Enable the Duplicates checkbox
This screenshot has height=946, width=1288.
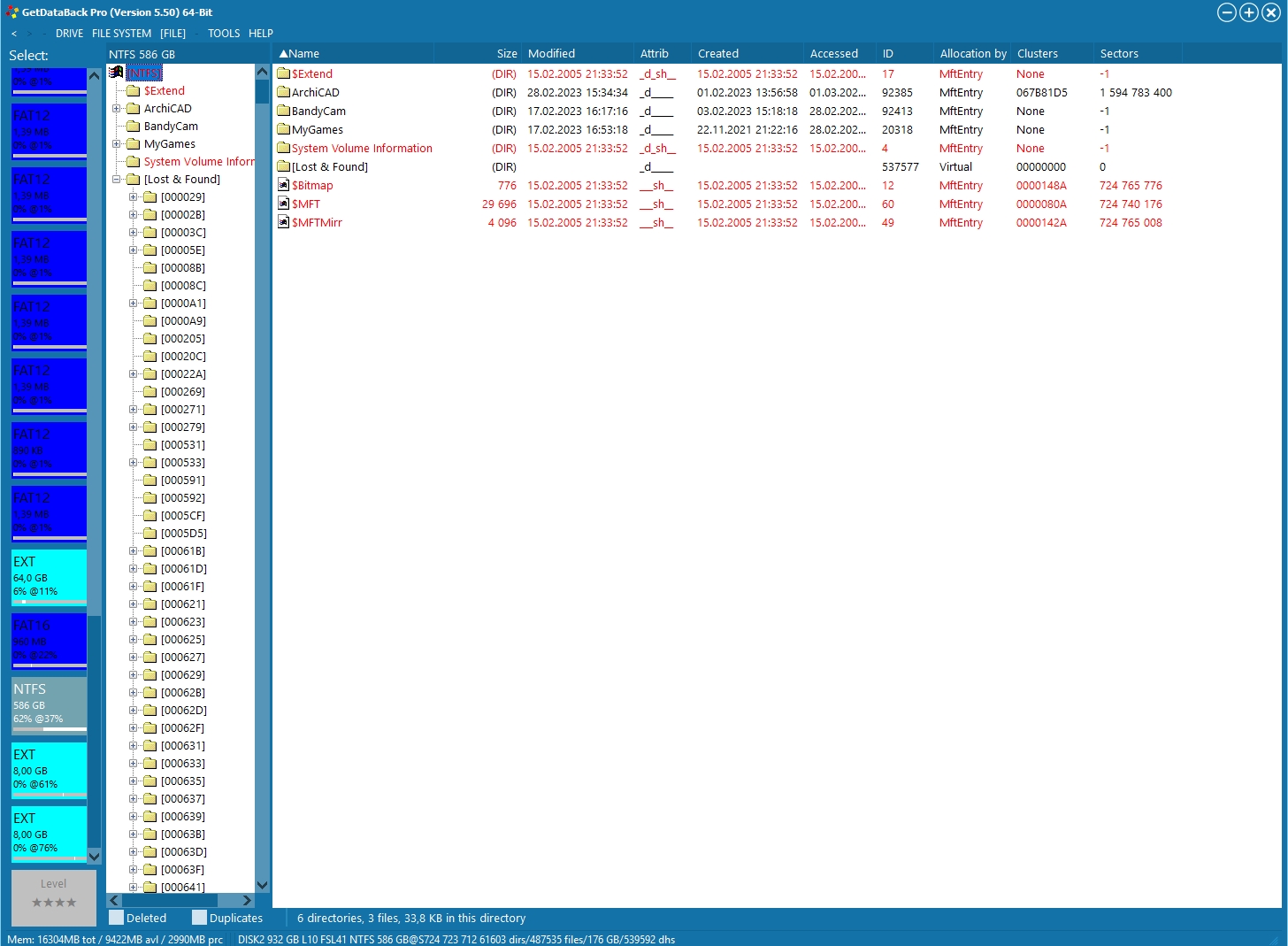coord(199,919)
